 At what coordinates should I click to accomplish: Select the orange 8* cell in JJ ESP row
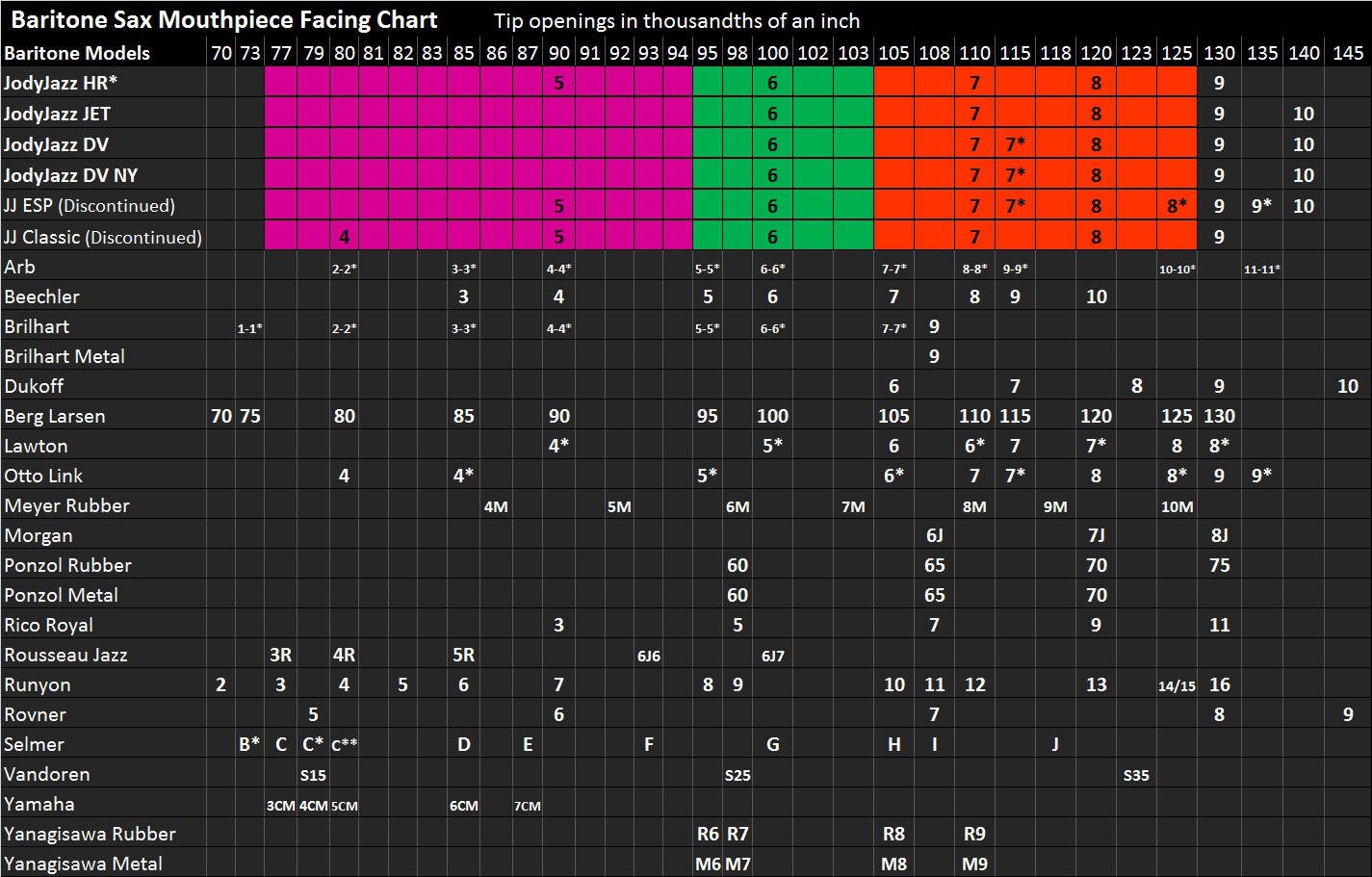tap(1177, 206)
